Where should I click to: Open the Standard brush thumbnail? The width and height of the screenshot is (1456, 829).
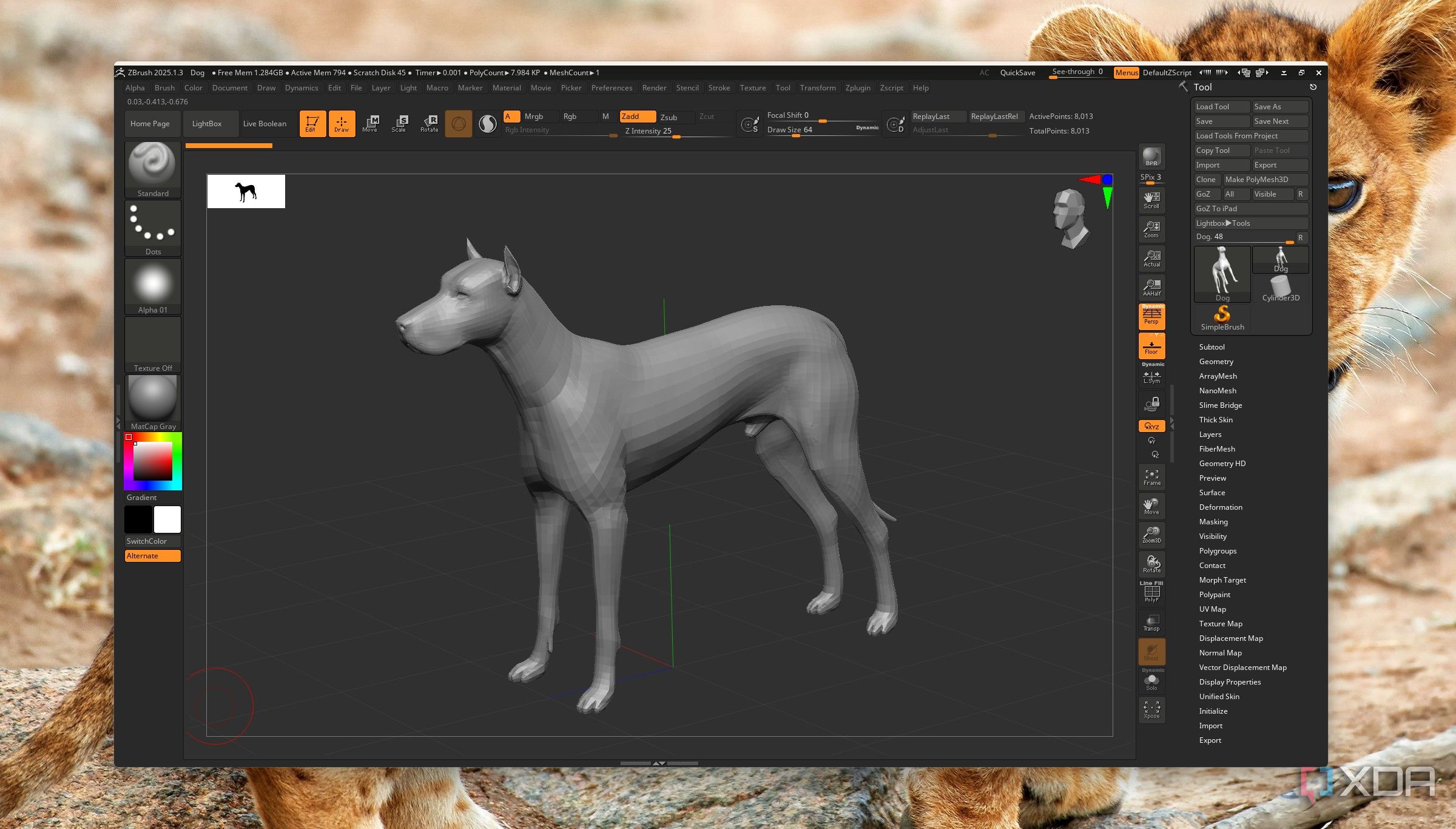coord(153,170)
